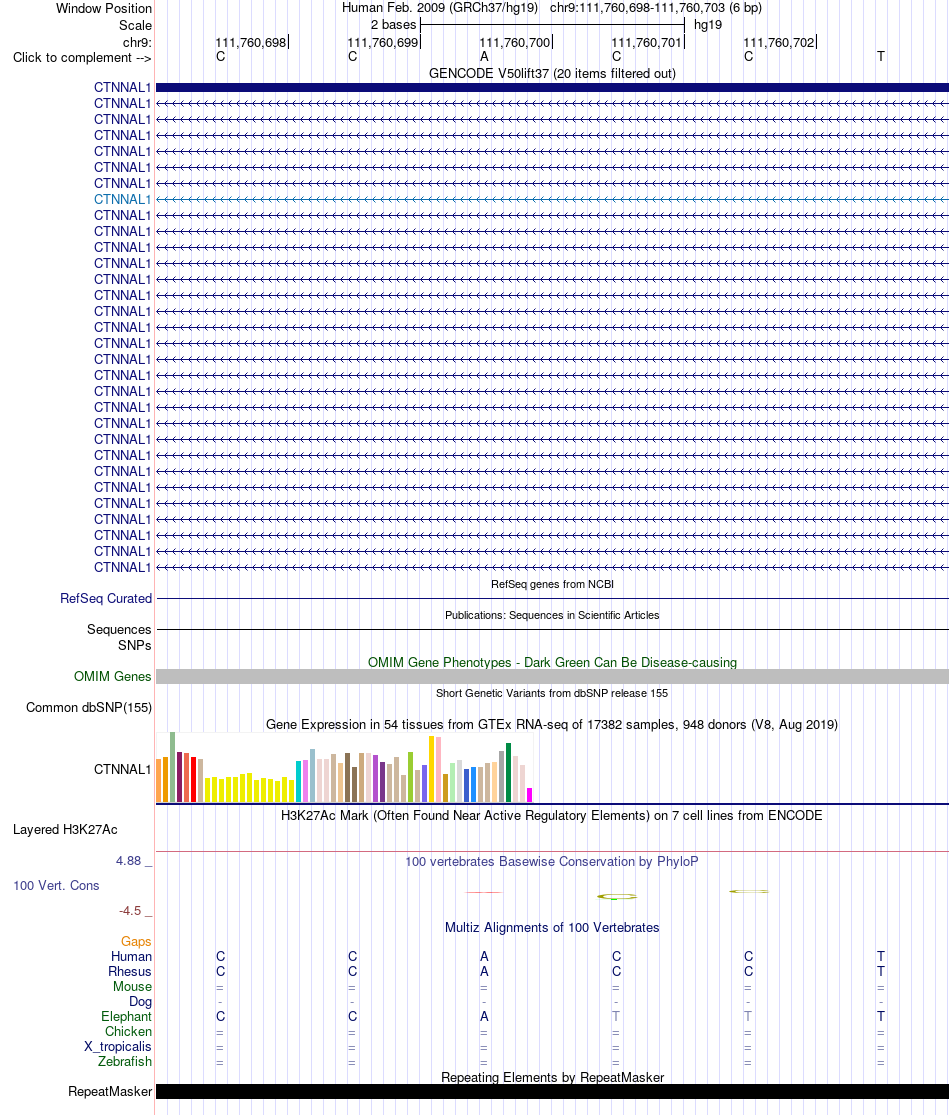The image size is (950, 1115).
Task: Click the red PhyloP conservation line
Action: (x=484, y=892)
